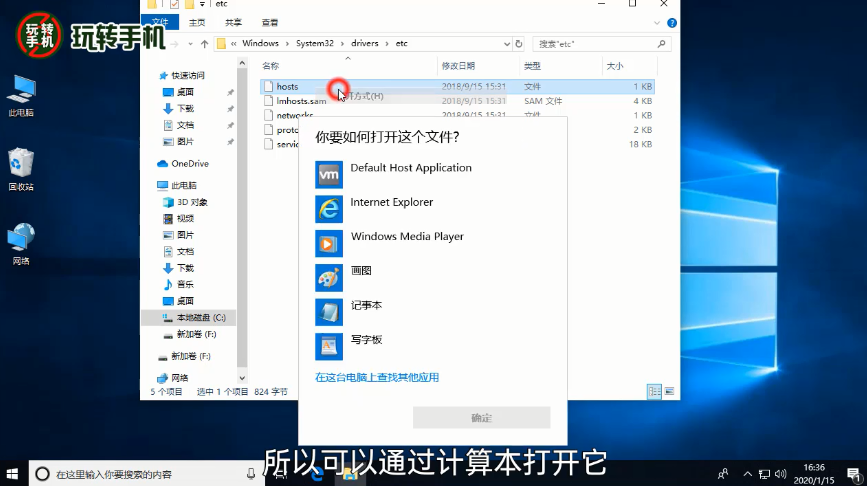Open the Windows Start menu
867x486 pixels.
(x=12, y=474)
